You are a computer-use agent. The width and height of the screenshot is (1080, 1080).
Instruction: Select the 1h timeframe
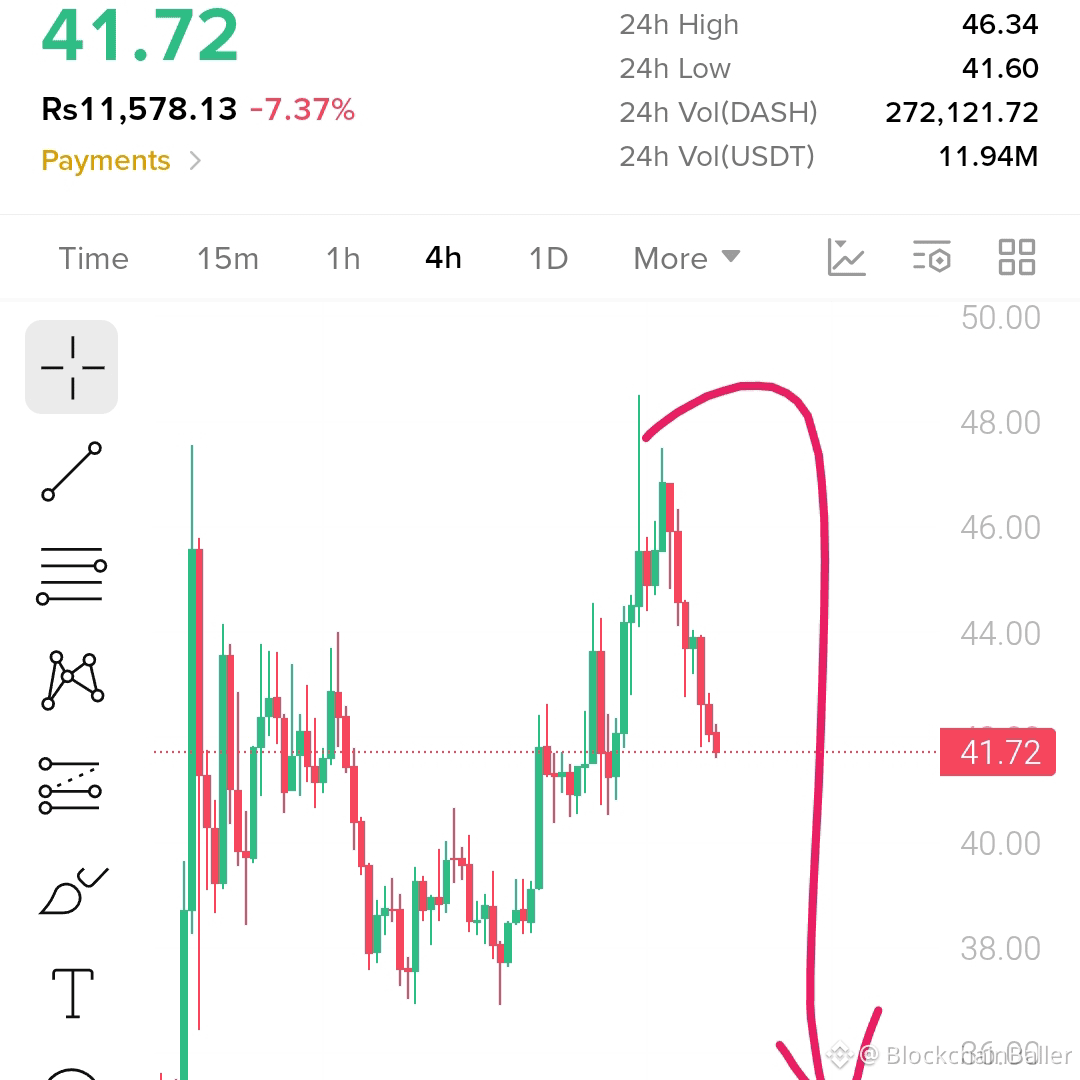tap(343, 259)
